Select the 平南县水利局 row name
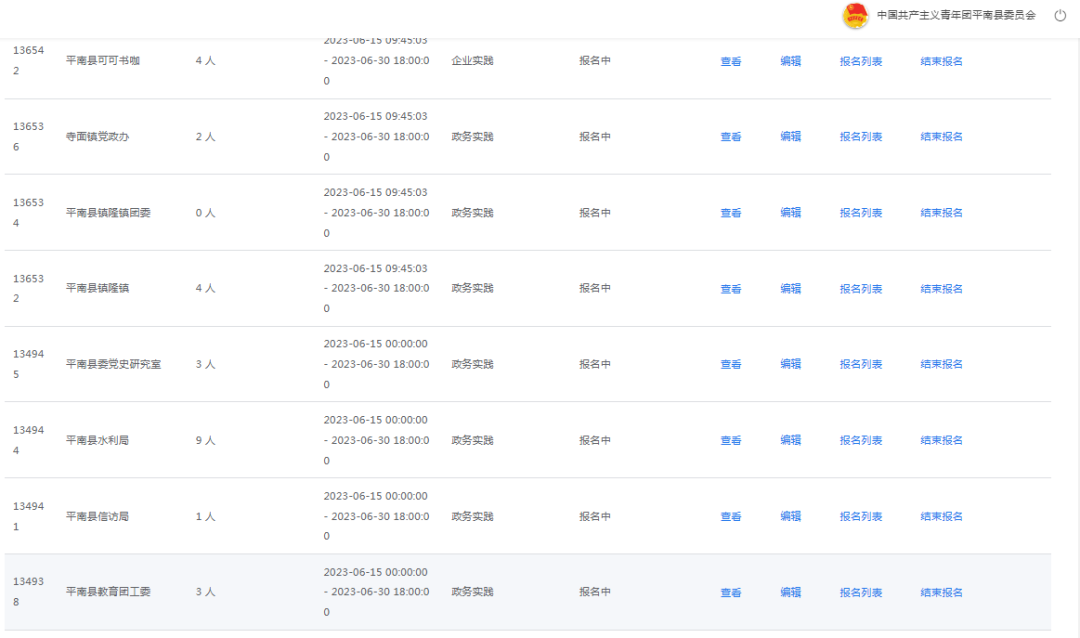1080x638 pixels. click(x=97, y=441)
